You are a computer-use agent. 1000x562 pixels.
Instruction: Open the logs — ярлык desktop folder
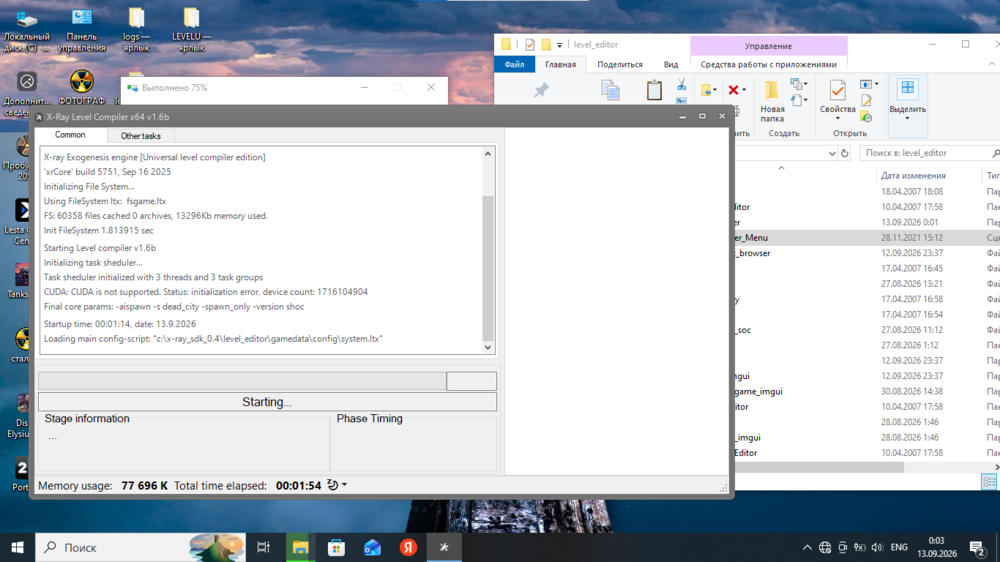136,31
